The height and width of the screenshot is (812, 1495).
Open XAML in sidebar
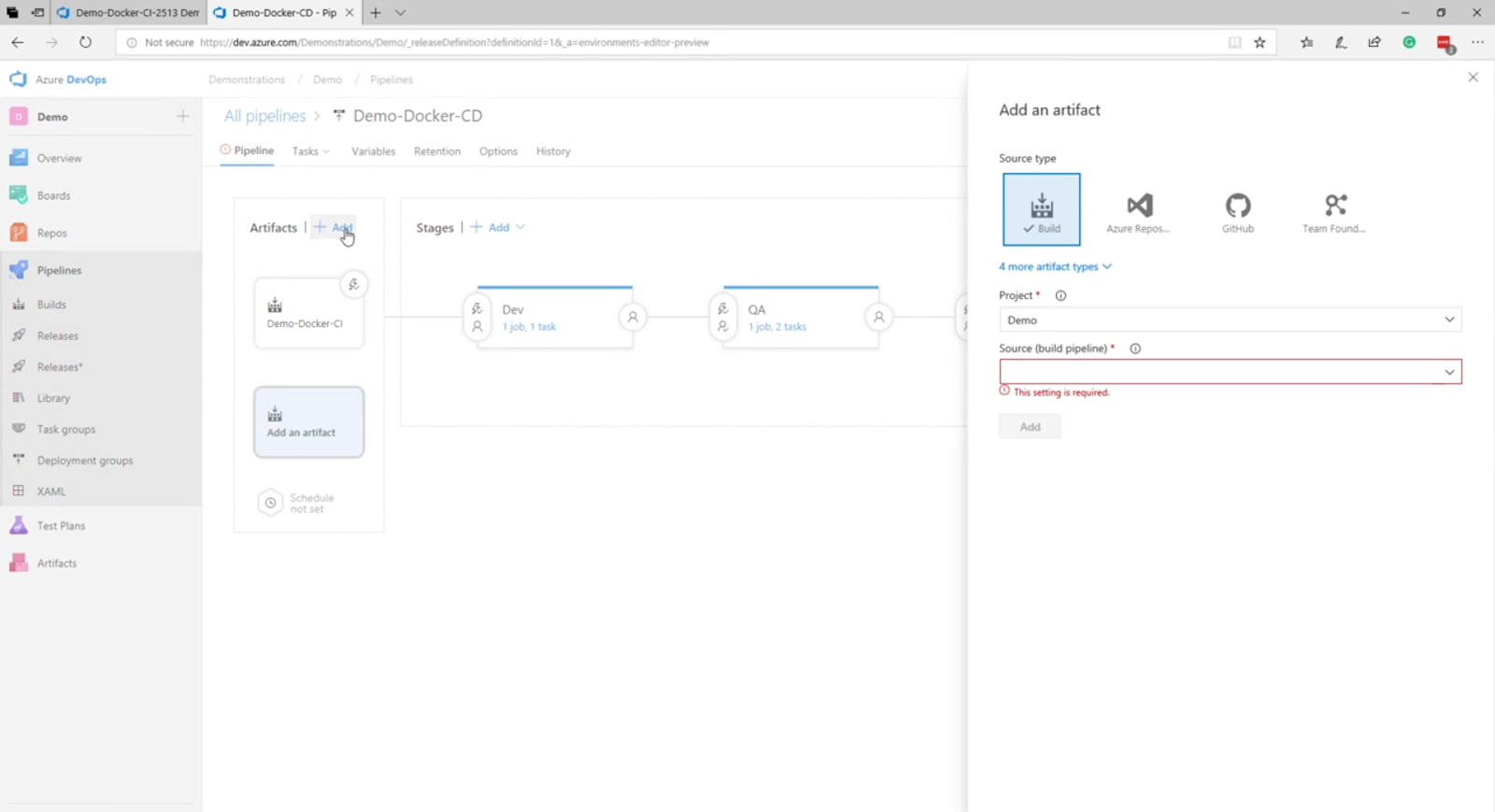pos(101,491)
